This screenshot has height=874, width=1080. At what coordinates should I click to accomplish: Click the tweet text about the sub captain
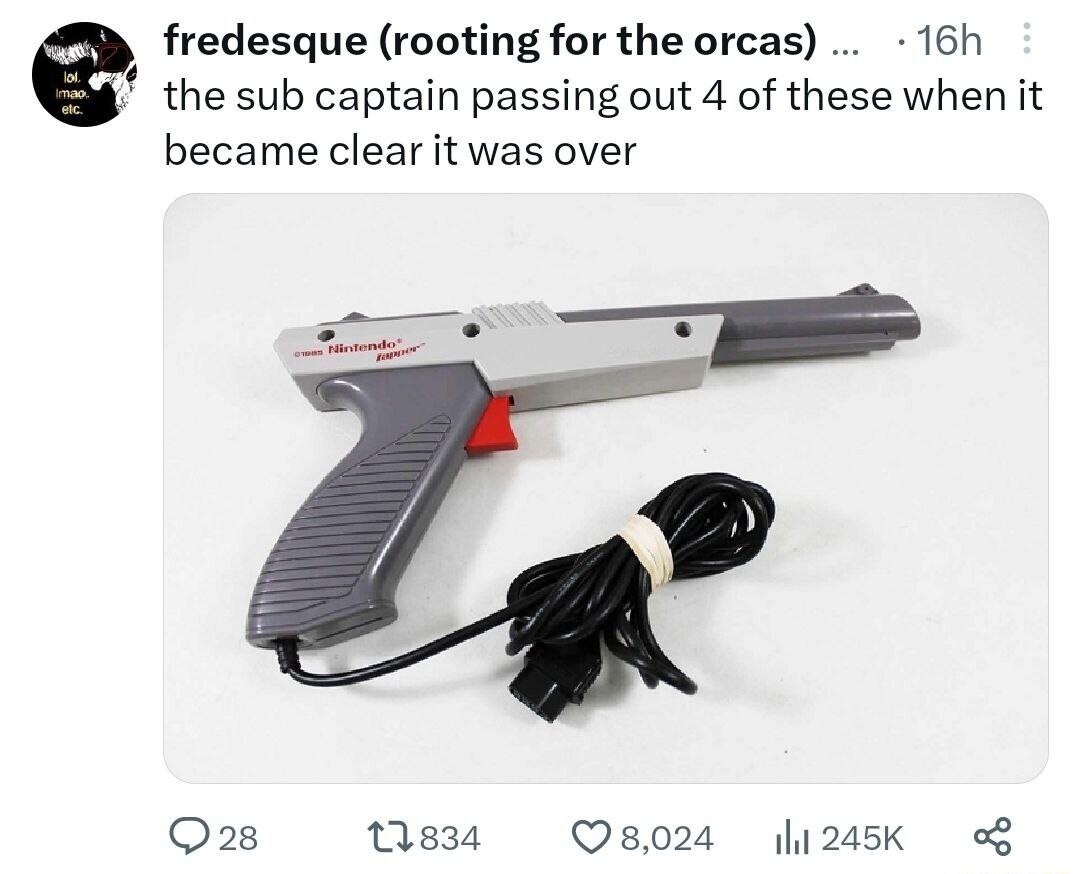pos(603,123)
